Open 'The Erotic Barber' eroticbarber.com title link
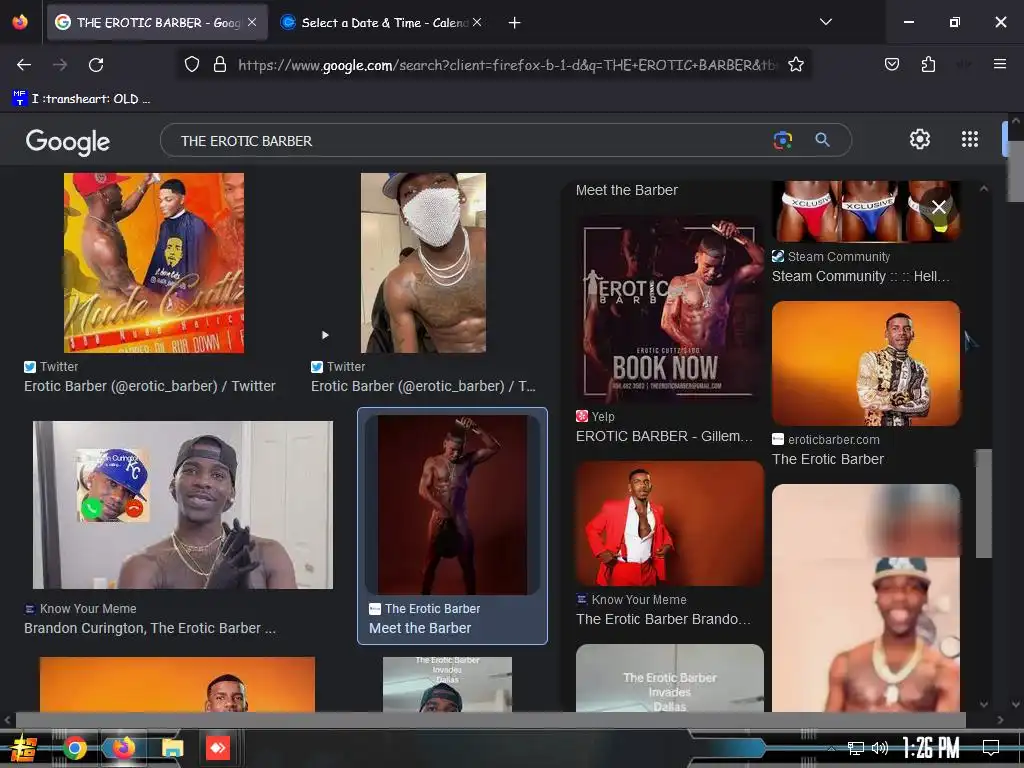 point(828,459)
